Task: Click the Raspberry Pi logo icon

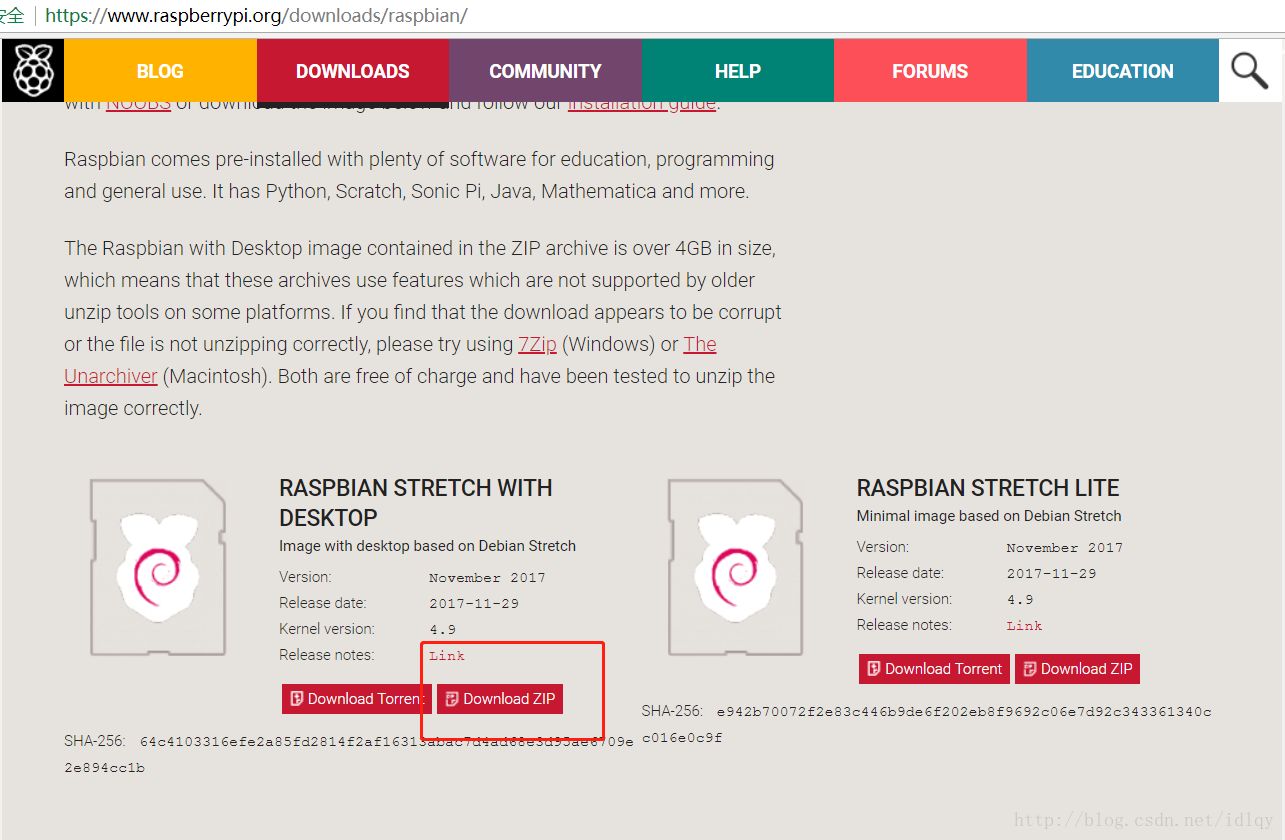Action: point(32,71)
